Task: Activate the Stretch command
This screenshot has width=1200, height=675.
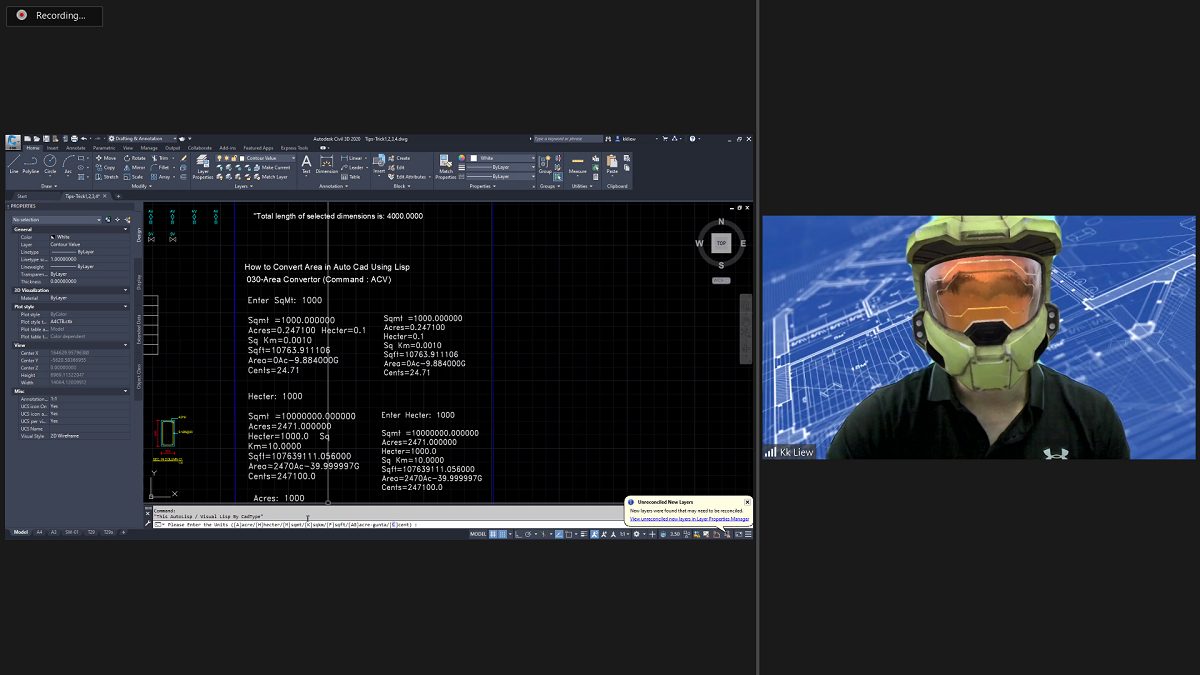Action: pyautogui.click(x=107, y=177)
